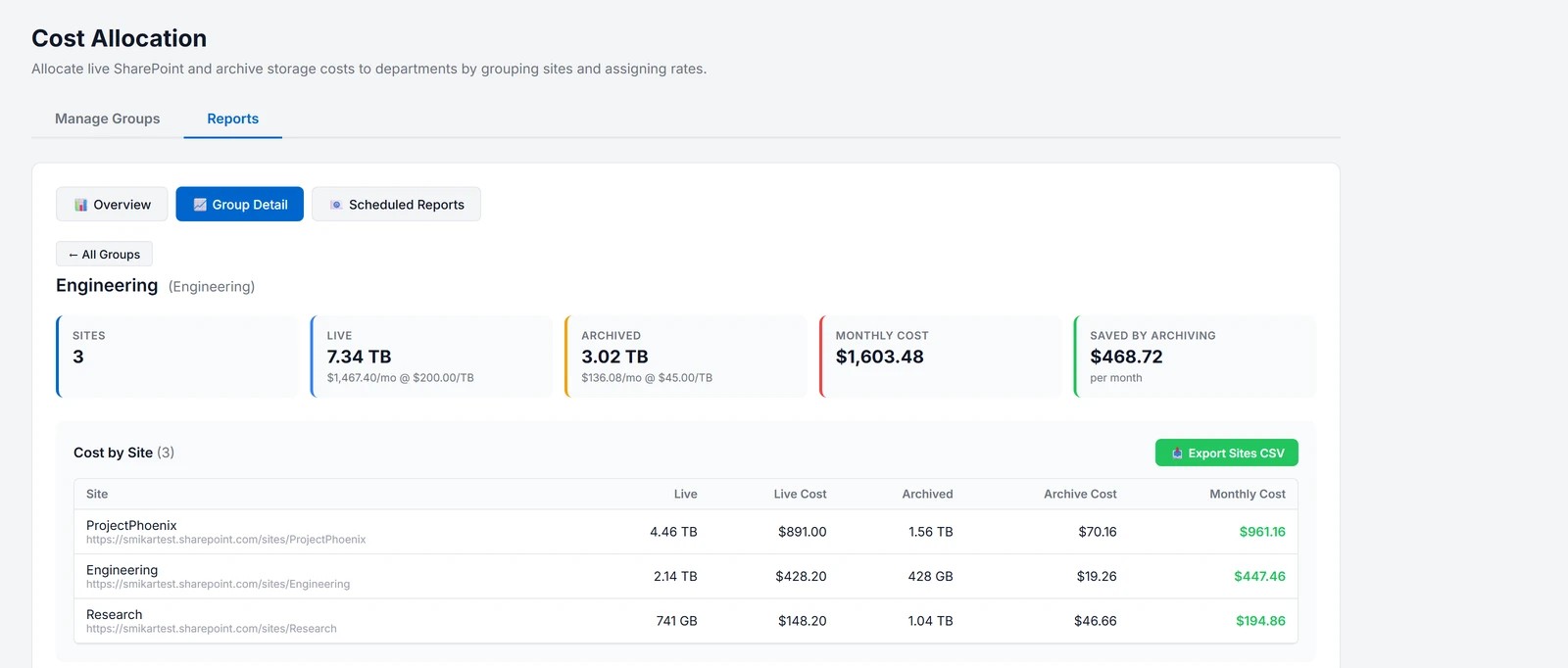Open the Research SharePoint site URL
Image resolution: width=1568 pixels, height=668 pixels.
[211, 629]
